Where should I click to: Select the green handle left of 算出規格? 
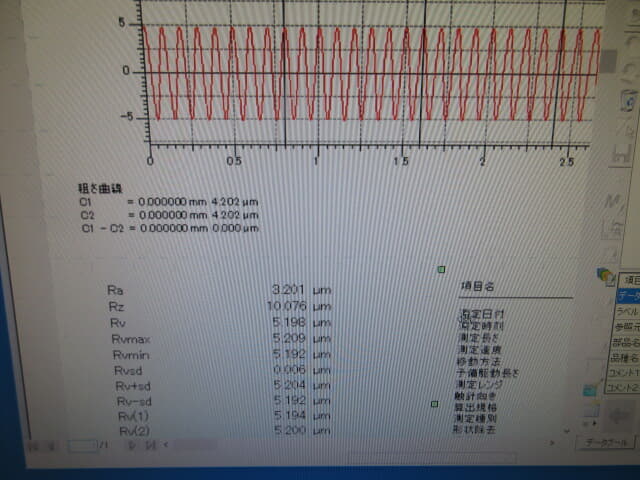[435, 404]
